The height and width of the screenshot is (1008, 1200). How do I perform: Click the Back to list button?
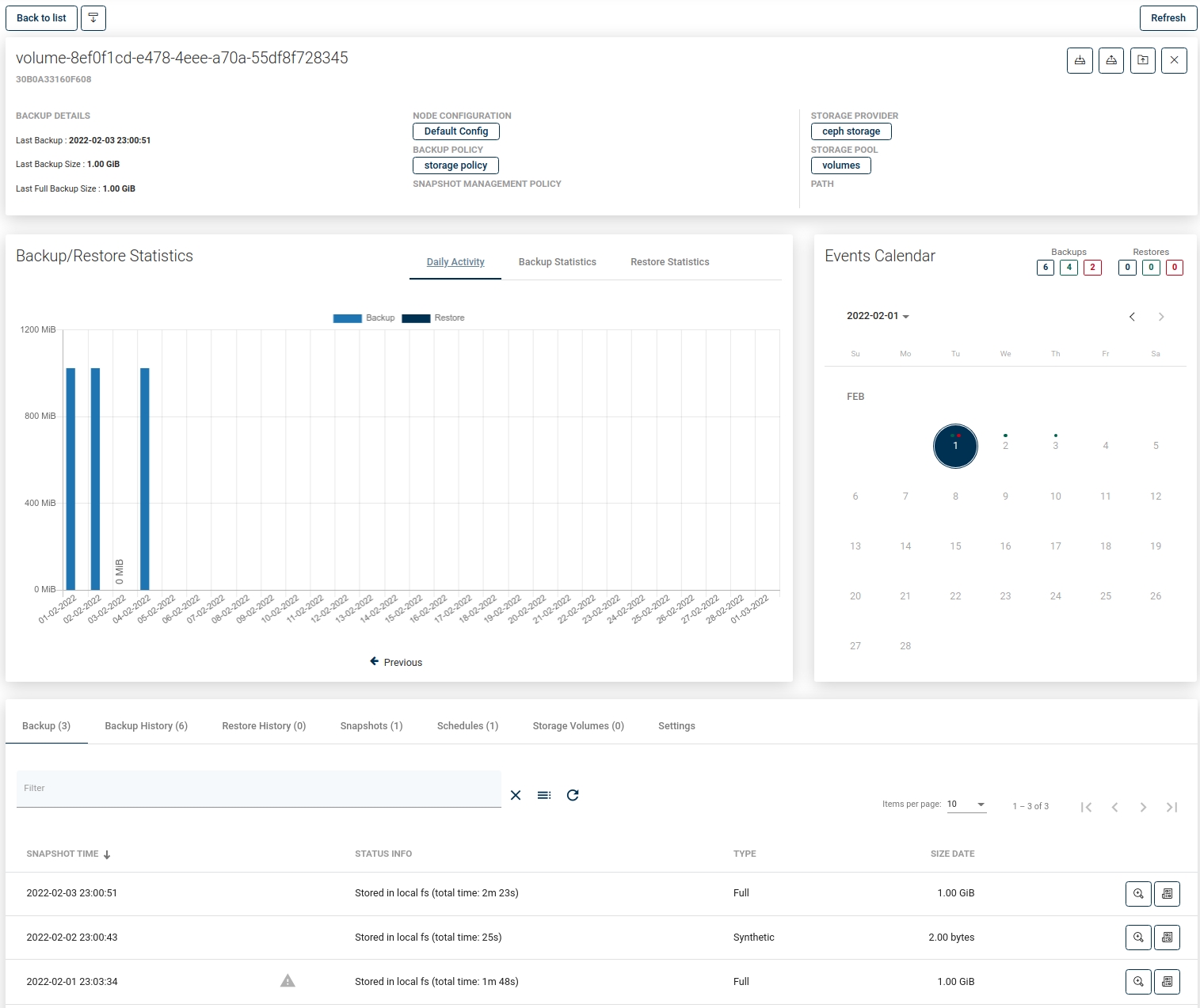41,18
